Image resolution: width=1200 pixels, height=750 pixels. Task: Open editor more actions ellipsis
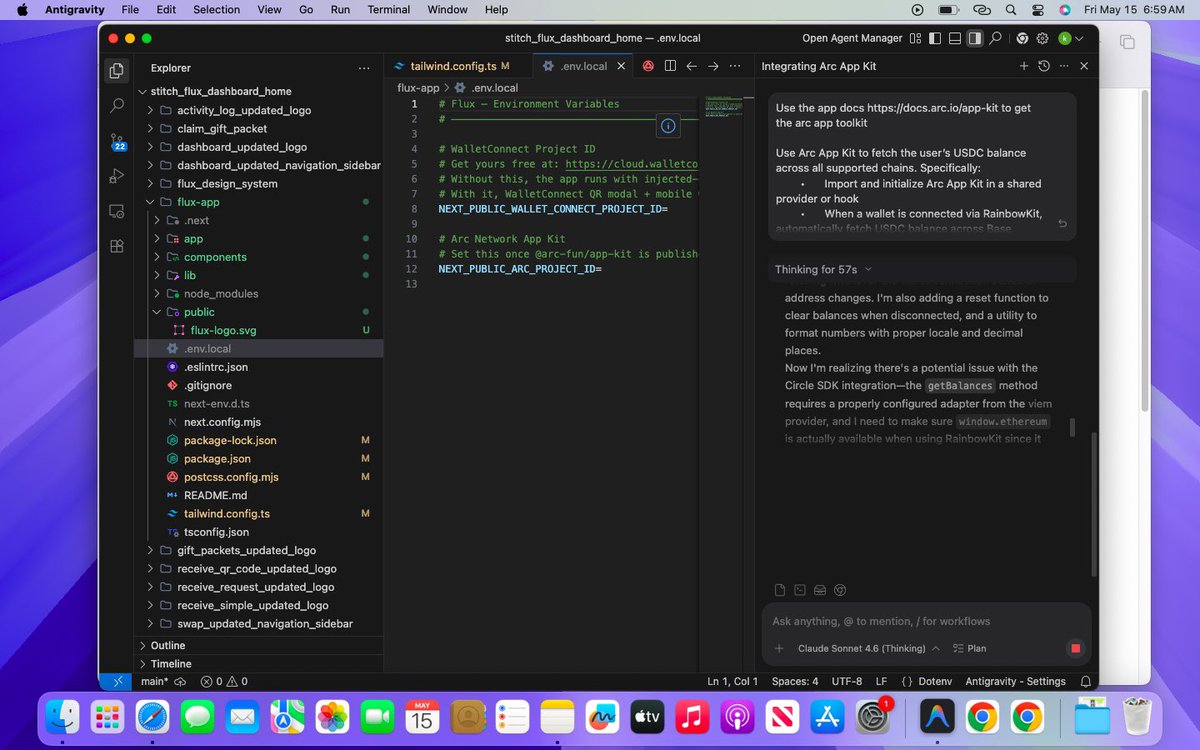[x=737, y=66]
